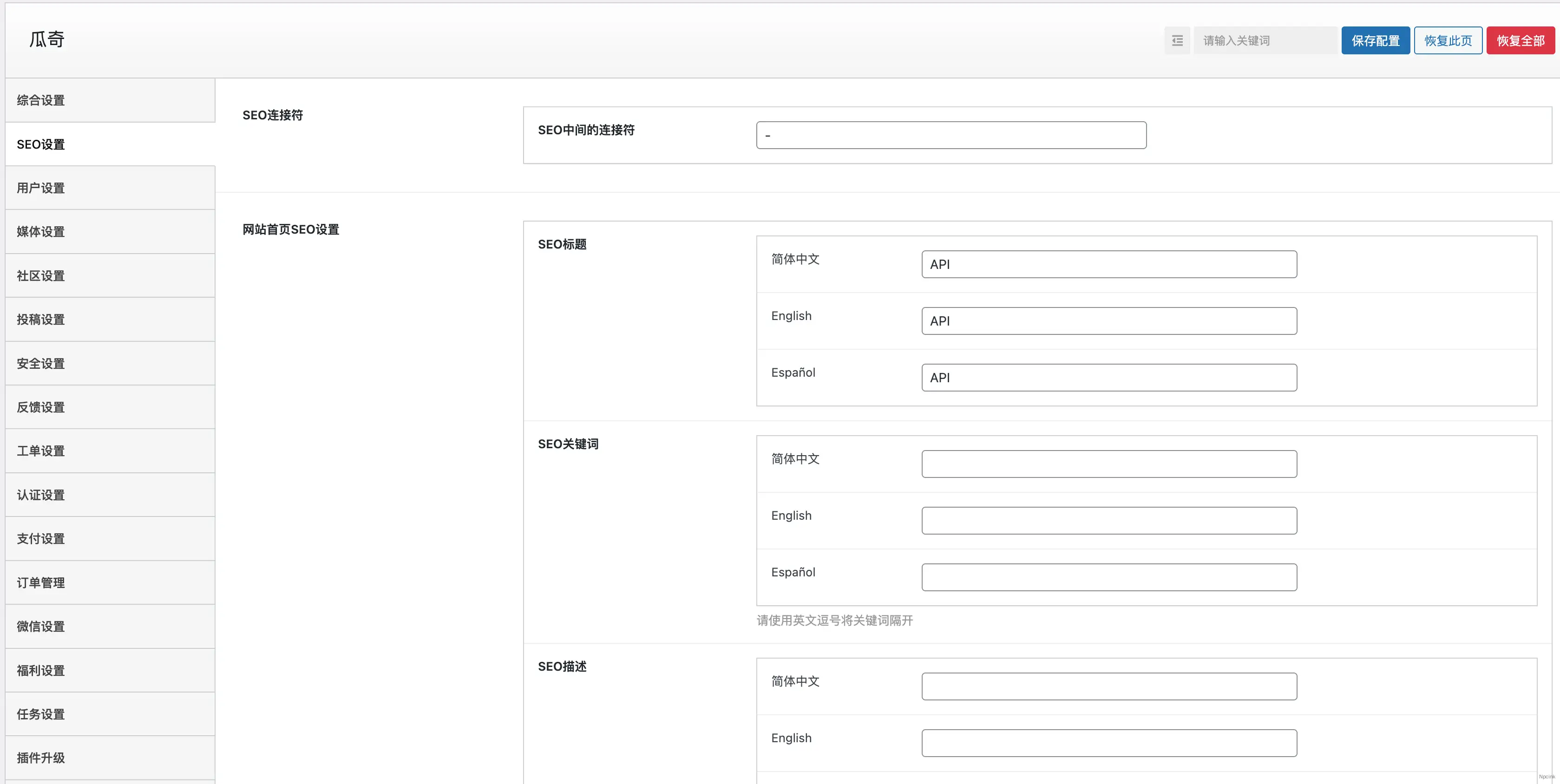The width and height of the screenshot is (1560, 784).
Task: Open the 用户设置 tab
Action: (x=110, y=188)
